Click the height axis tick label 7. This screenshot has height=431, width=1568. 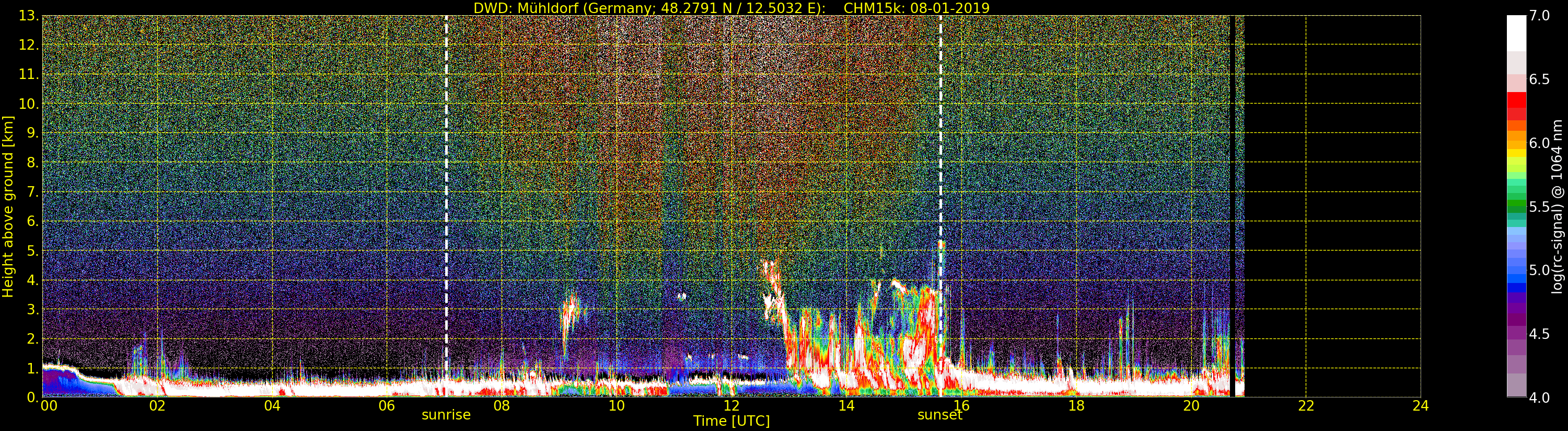click(x=32, y=192)
